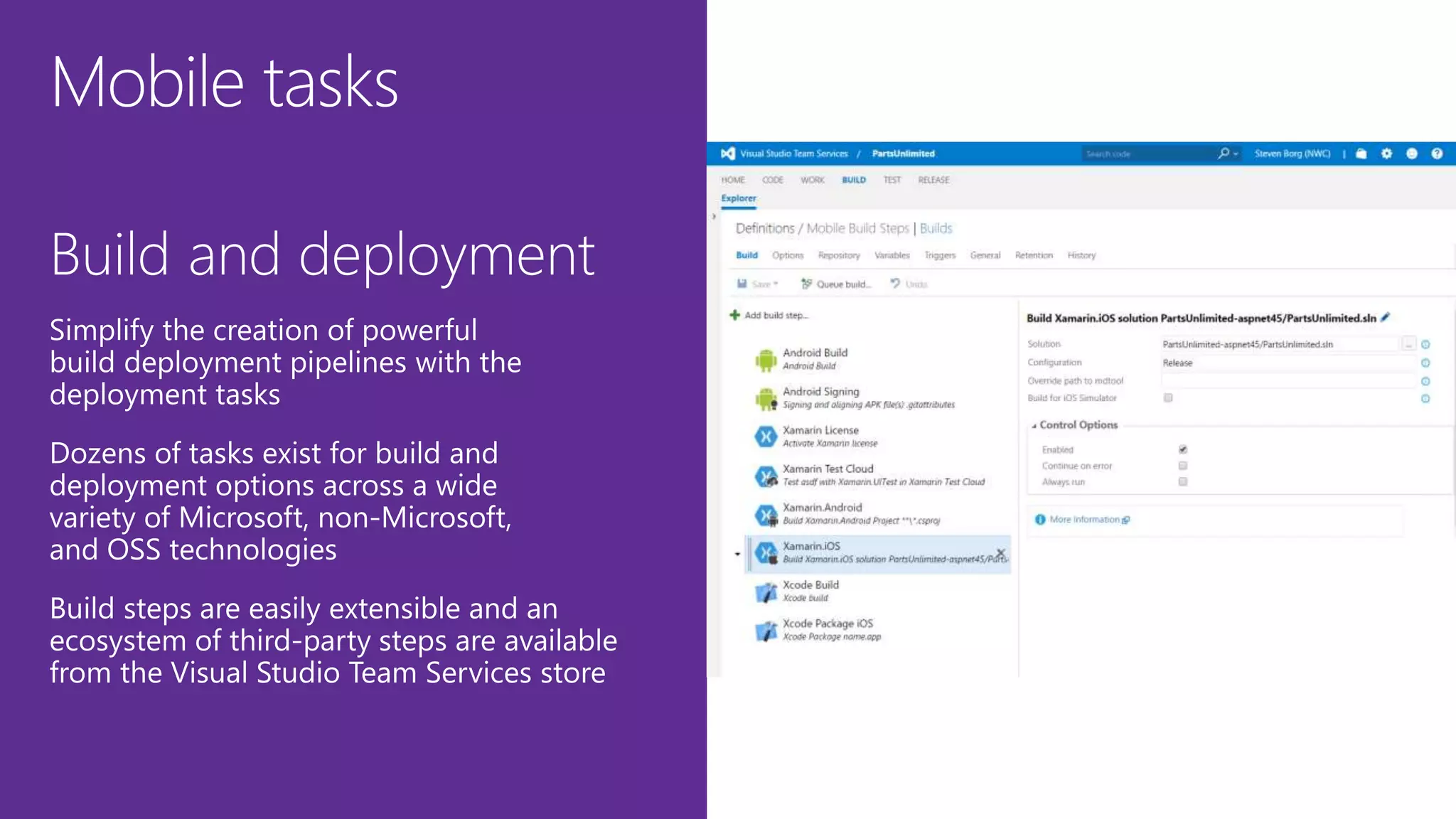The image size is (1456, 819).
Task: Open the More Information link
Action: click(1085, 520)
